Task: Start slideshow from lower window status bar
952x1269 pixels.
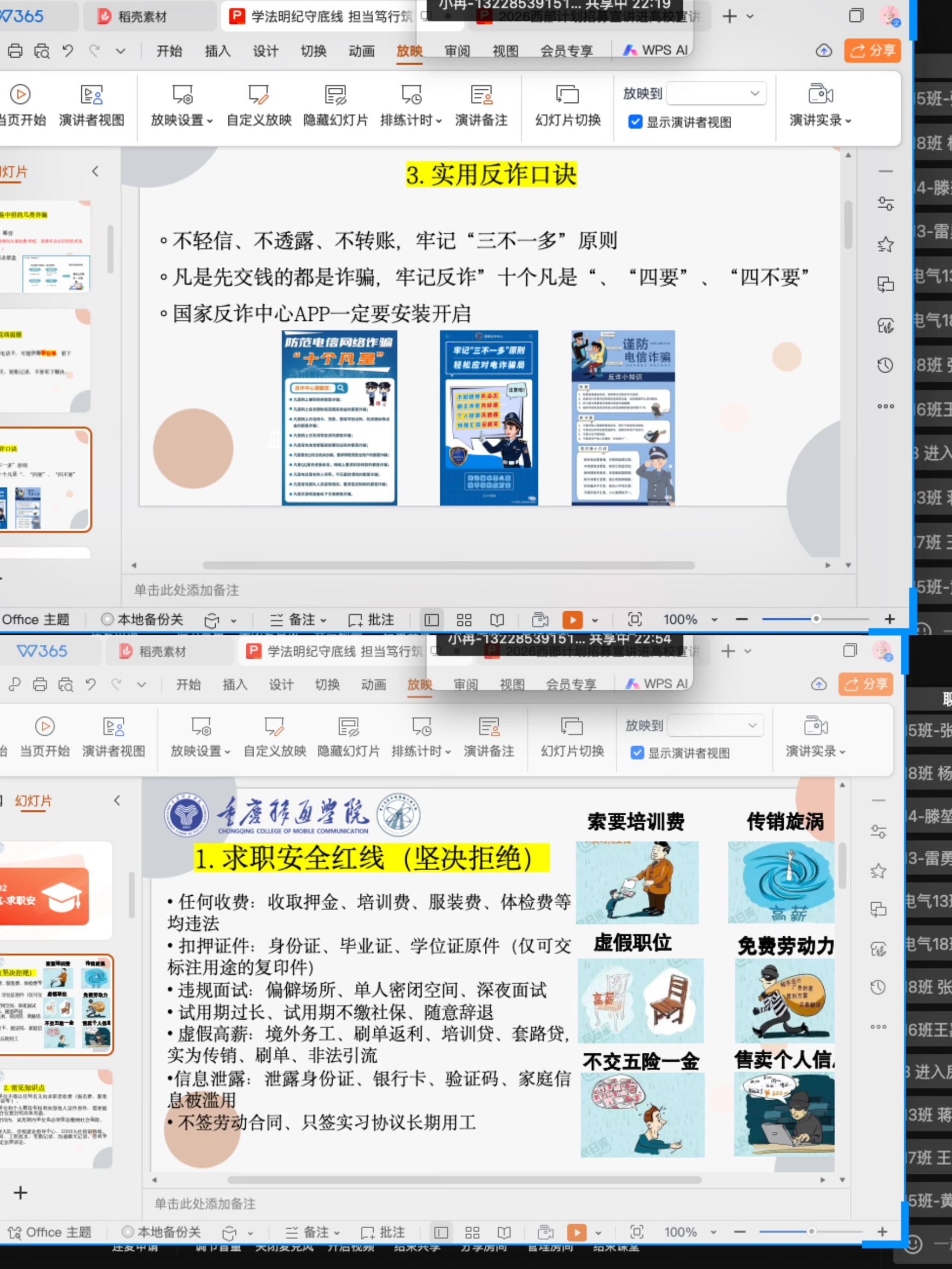Action: [x=577, y=1232]
